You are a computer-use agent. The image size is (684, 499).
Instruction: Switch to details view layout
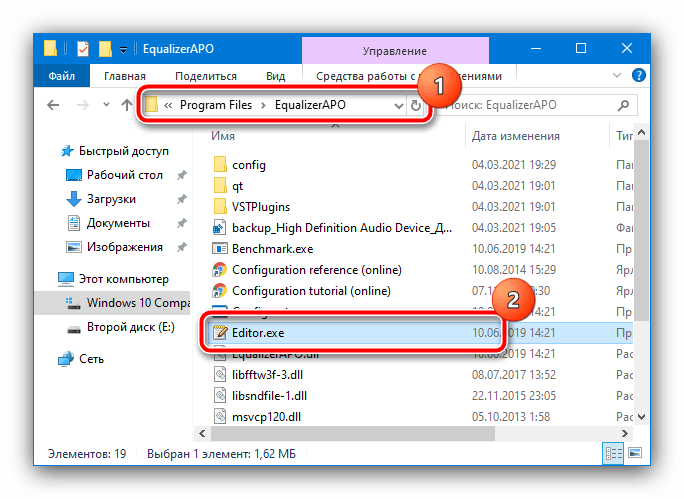[613, 453]
